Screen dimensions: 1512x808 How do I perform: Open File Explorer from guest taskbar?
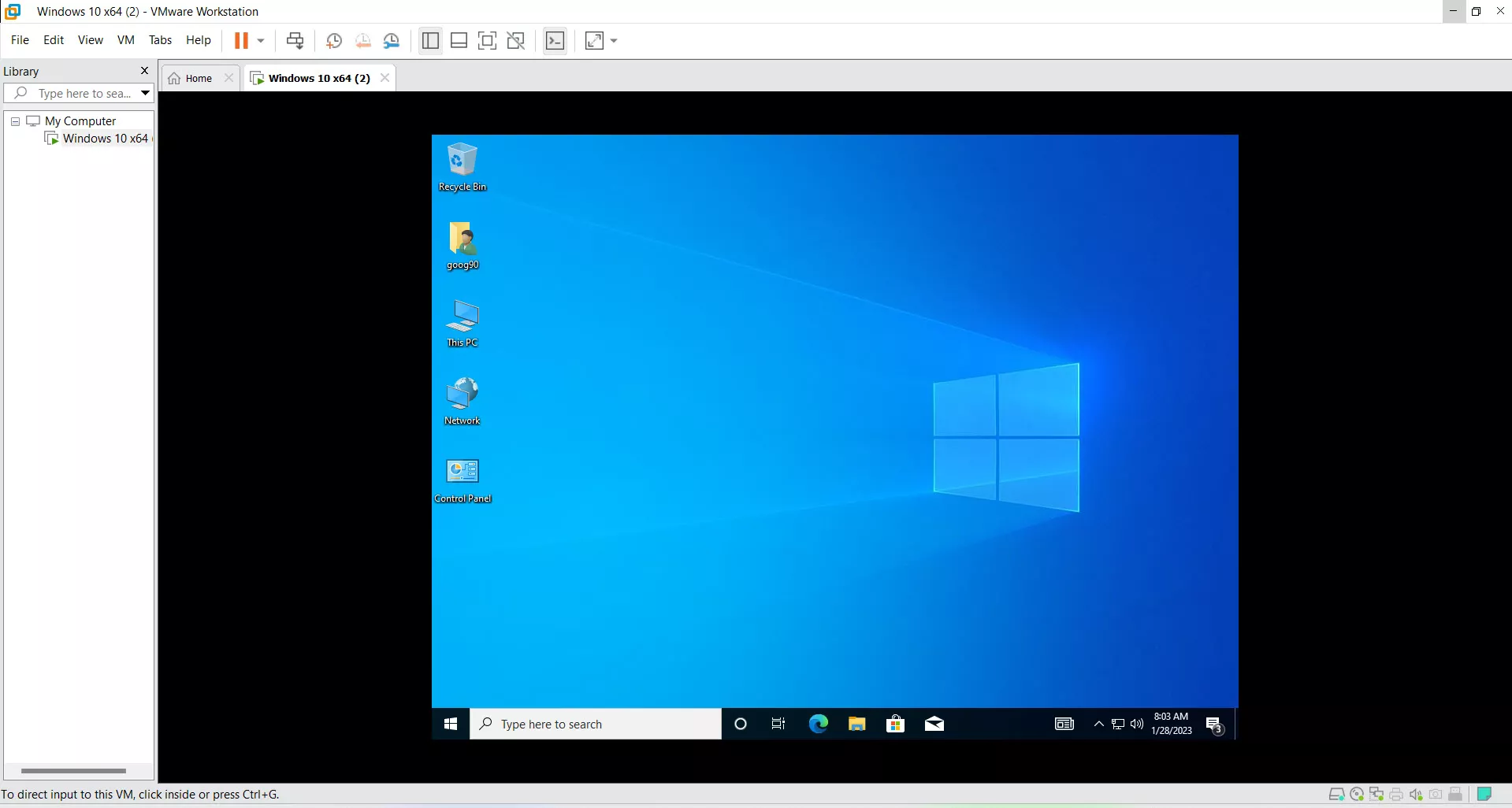click(856, 724)
